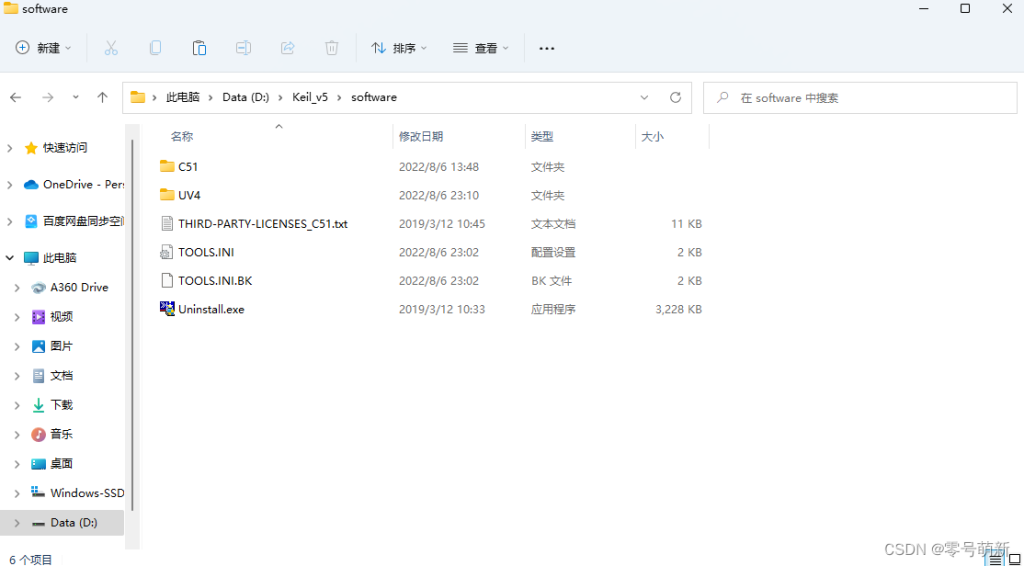Screen dimensions: 1024x566
Task: Click Data (D:) in address breadcrumb
Action: [246, 97]
